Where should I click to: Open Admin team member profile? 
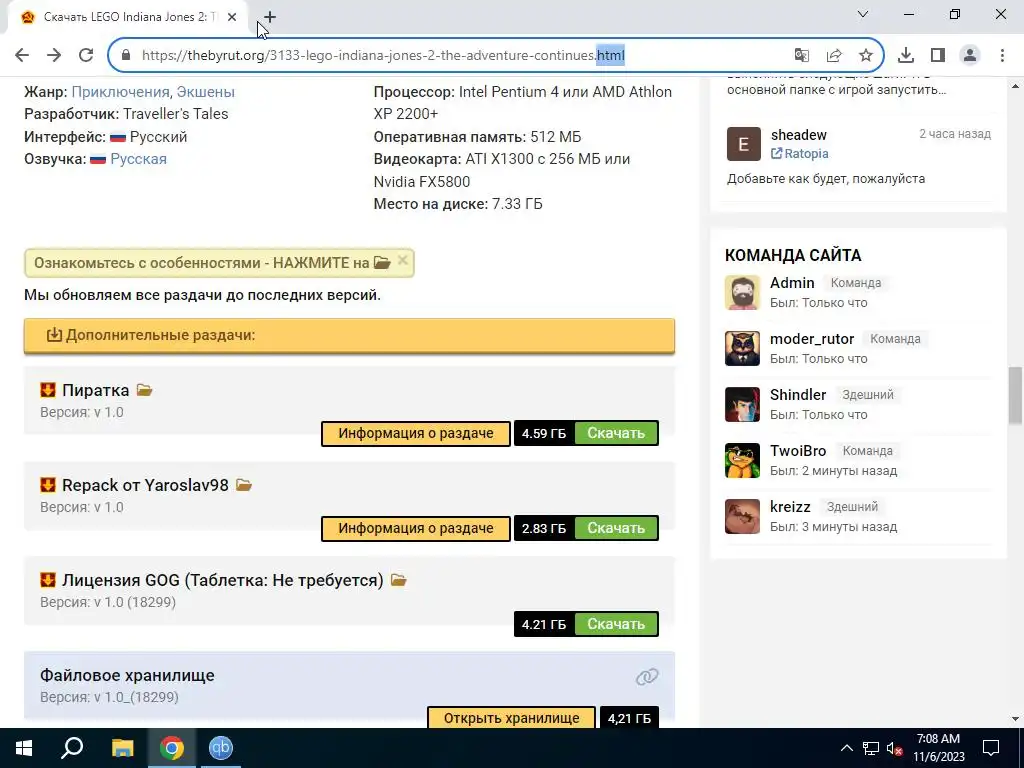[x=792, y=283]
